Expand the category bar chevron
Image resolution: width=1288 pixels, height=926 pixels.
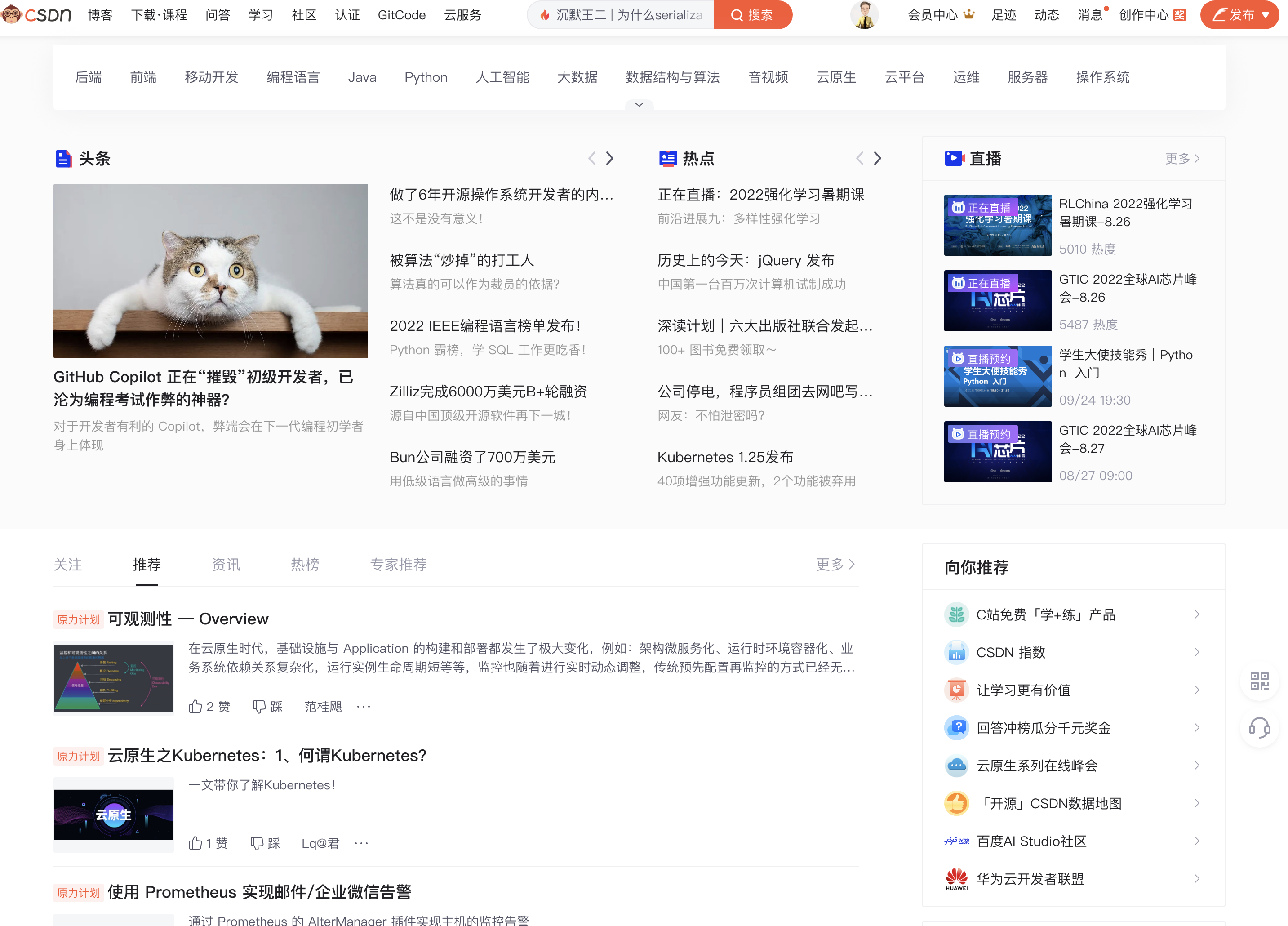click(x=639, y=105)
